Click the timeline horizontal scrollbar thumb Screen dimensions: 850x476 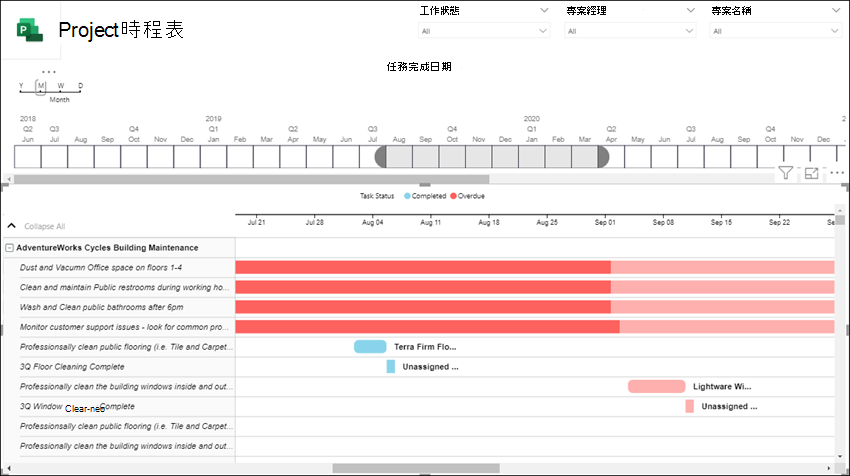pyautogui.click(x=252, y=179)
